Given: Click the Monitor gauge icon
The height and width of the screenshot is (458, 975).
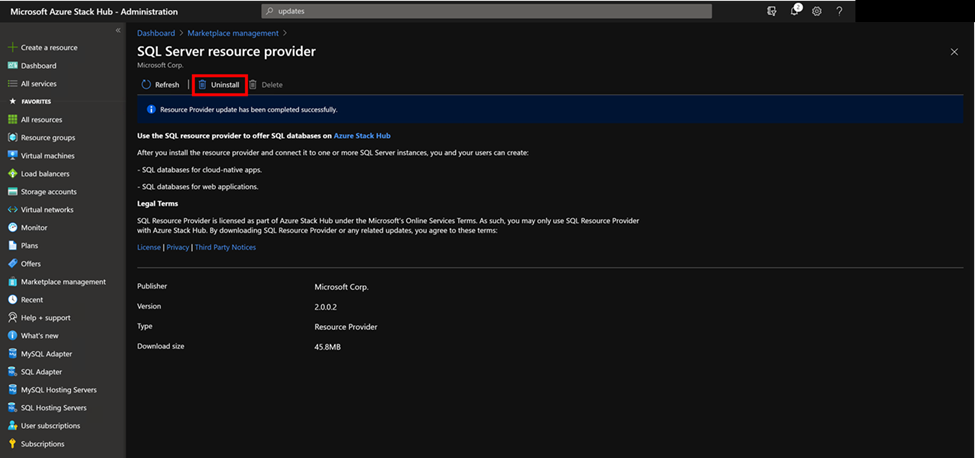Looking at the screenshot, I should click(x=12, y=228).
